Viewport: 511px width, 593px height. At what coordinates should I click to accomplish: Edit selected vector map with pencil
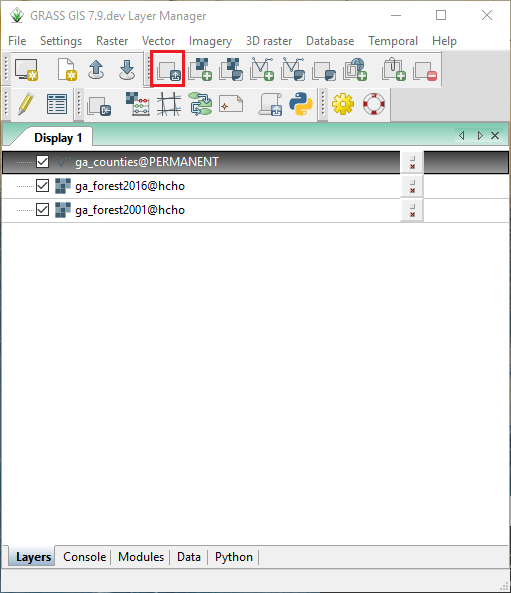(26, 104)
